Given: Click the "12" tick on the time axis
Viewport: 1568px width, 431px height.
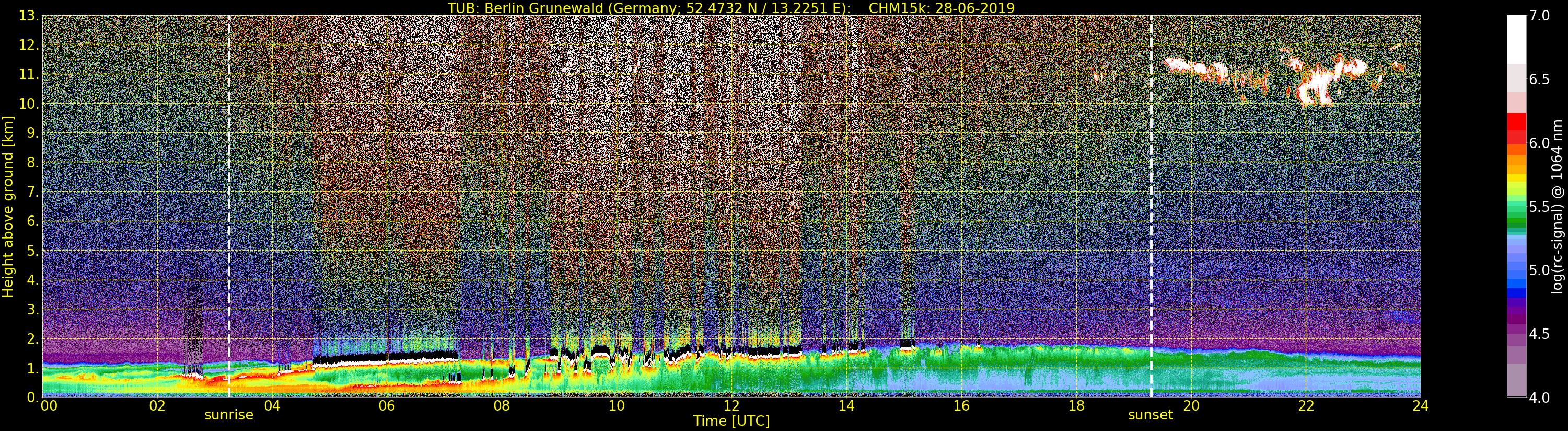Looking at the screenshot, I should point(731,406).
